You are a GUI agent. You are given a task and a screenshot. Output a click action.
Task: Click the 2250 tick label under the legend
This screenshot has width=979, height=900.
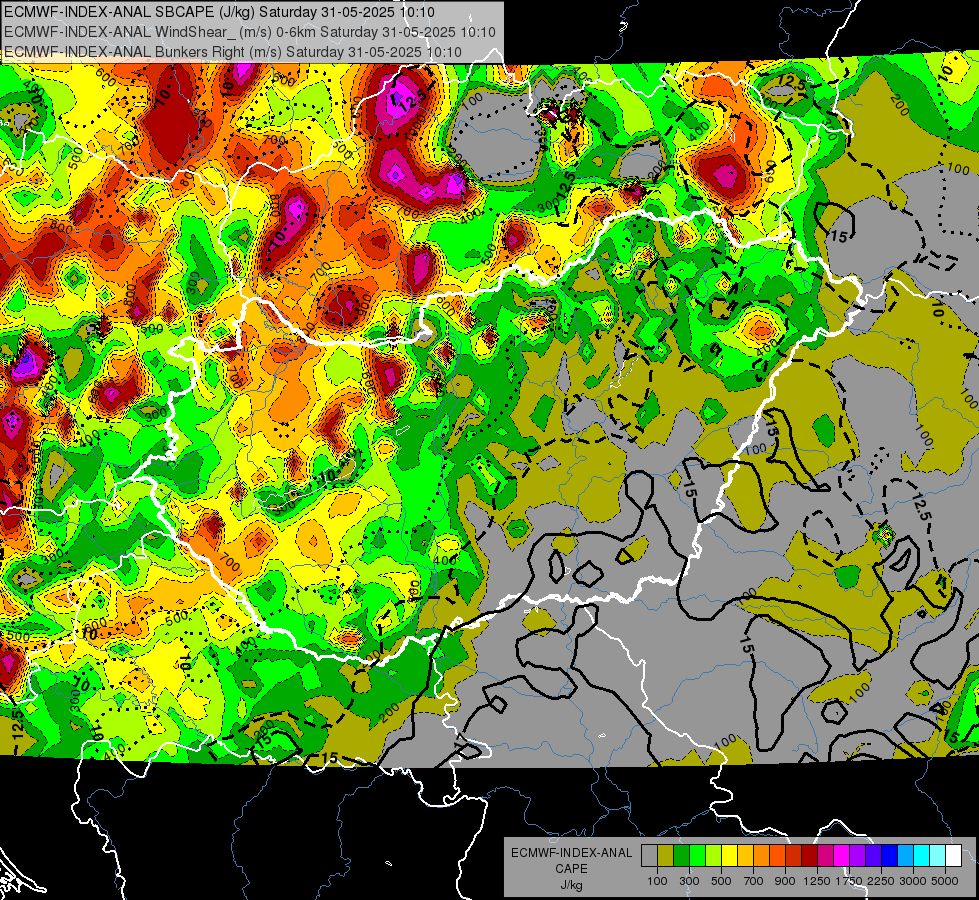click(882, 881)
